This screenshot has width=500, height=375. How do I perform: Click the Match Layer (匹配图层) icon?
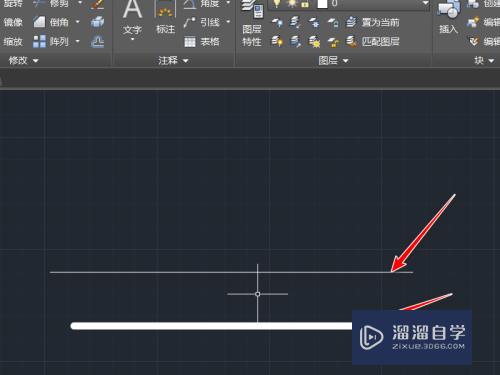click(x=351, y=41)
